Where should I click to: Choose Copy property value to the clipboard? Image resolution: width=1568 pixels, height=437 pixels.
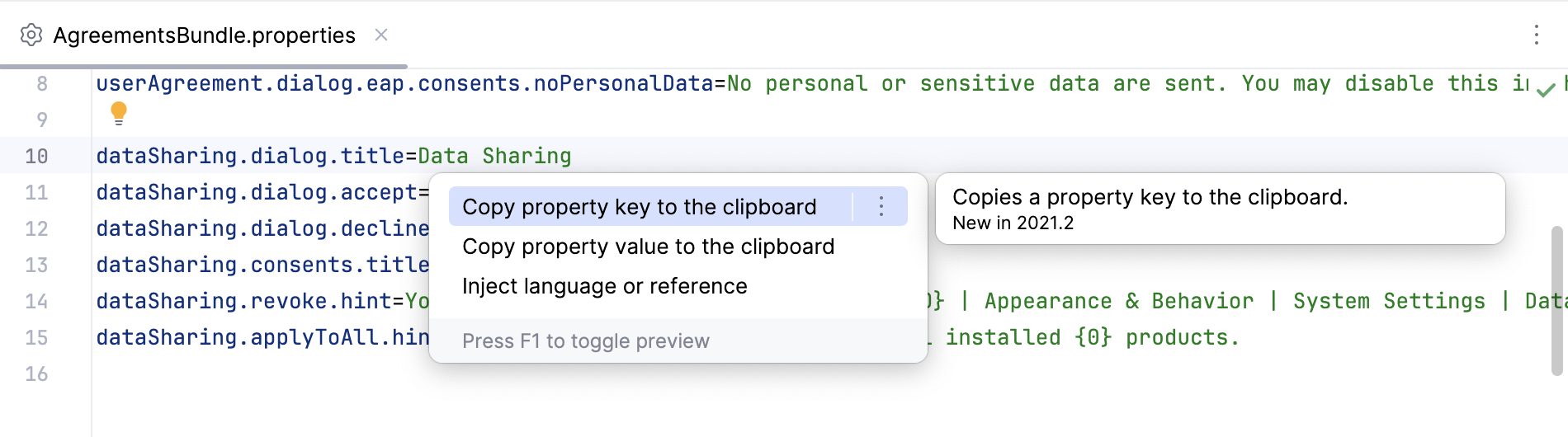point(648,247)
